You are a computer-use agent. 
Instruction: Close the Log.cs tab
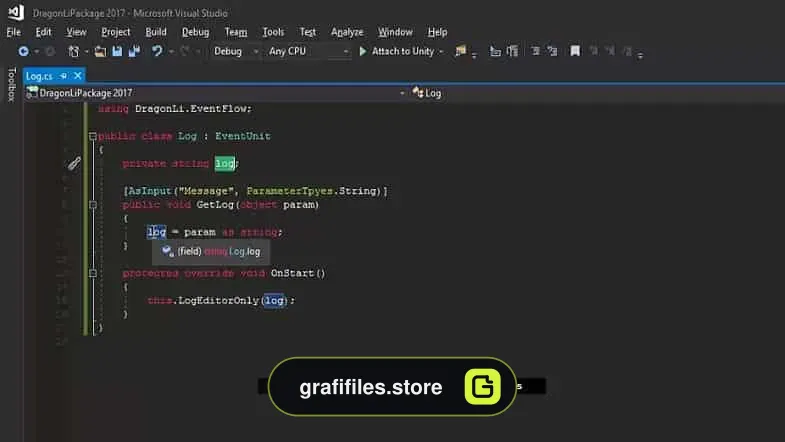pos(78,76)
